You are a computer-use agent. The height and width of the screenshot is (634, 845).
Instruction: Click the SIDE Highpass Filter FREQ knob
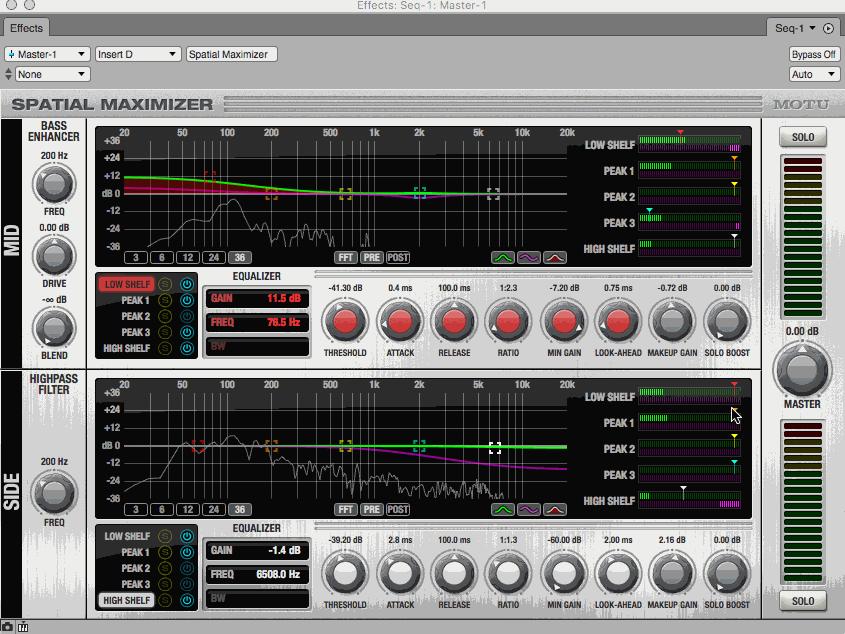point(54,493)
